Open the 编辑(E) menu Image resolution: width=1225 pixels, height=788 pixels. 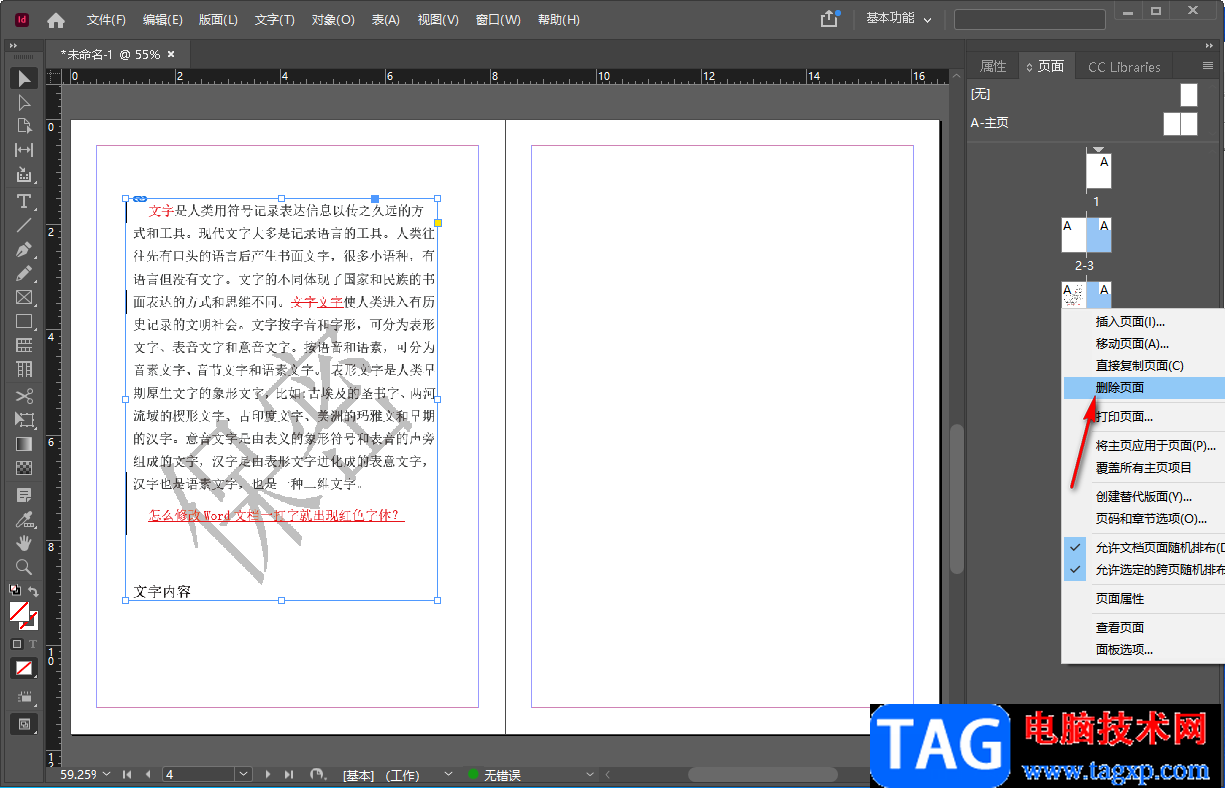pyautogui.click(x=163, y=20)
